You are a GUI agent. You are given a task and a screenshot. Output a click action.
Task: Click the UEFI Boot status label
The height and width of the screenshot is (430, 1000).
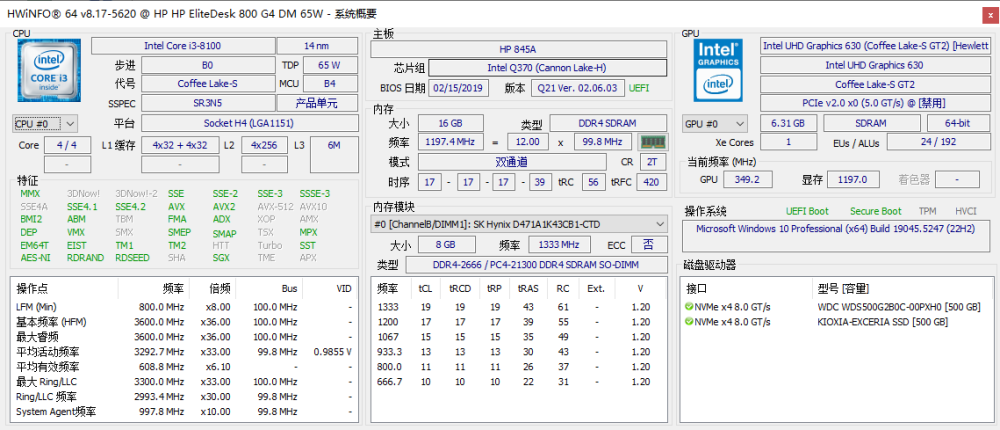click(x=807, y=211)
